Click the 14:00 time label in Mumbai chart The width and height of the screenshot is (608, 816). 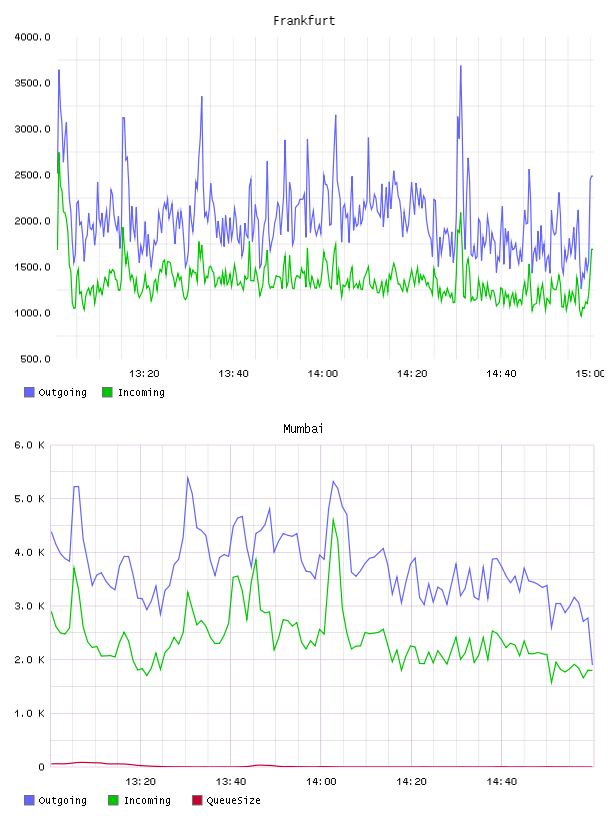[321, 782]
